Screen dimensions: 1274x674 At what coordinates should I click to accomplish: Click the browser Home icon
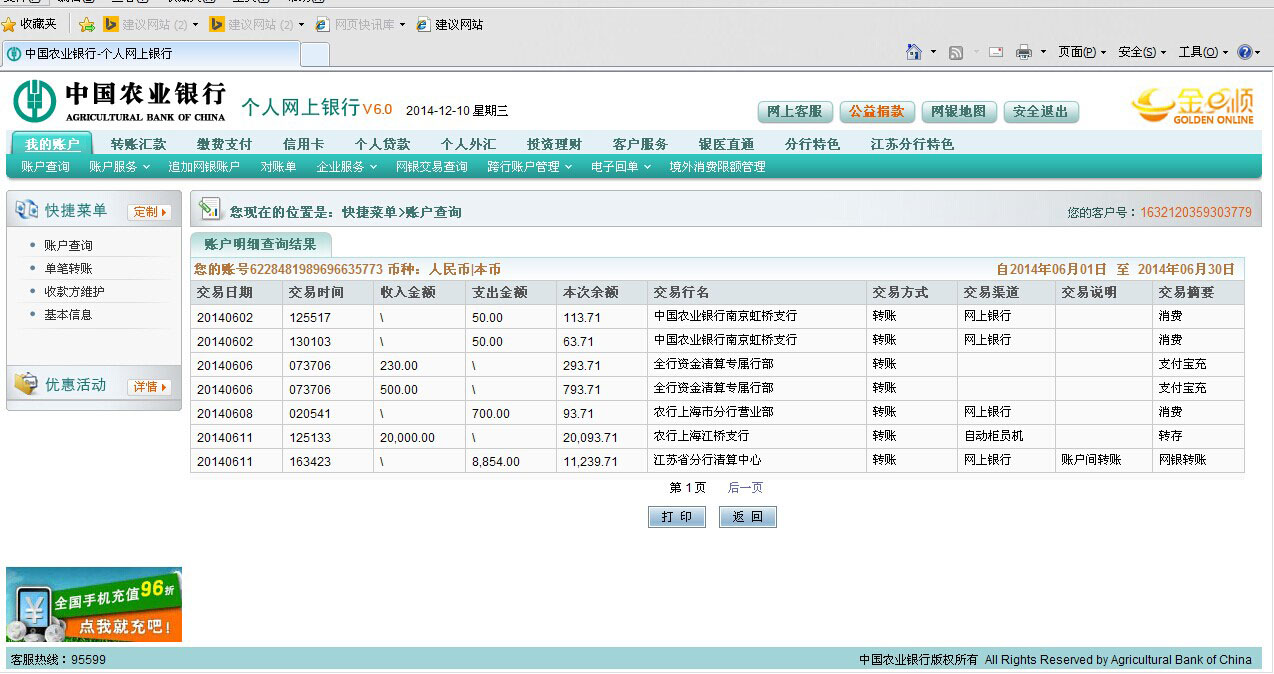tap(913, 52)
